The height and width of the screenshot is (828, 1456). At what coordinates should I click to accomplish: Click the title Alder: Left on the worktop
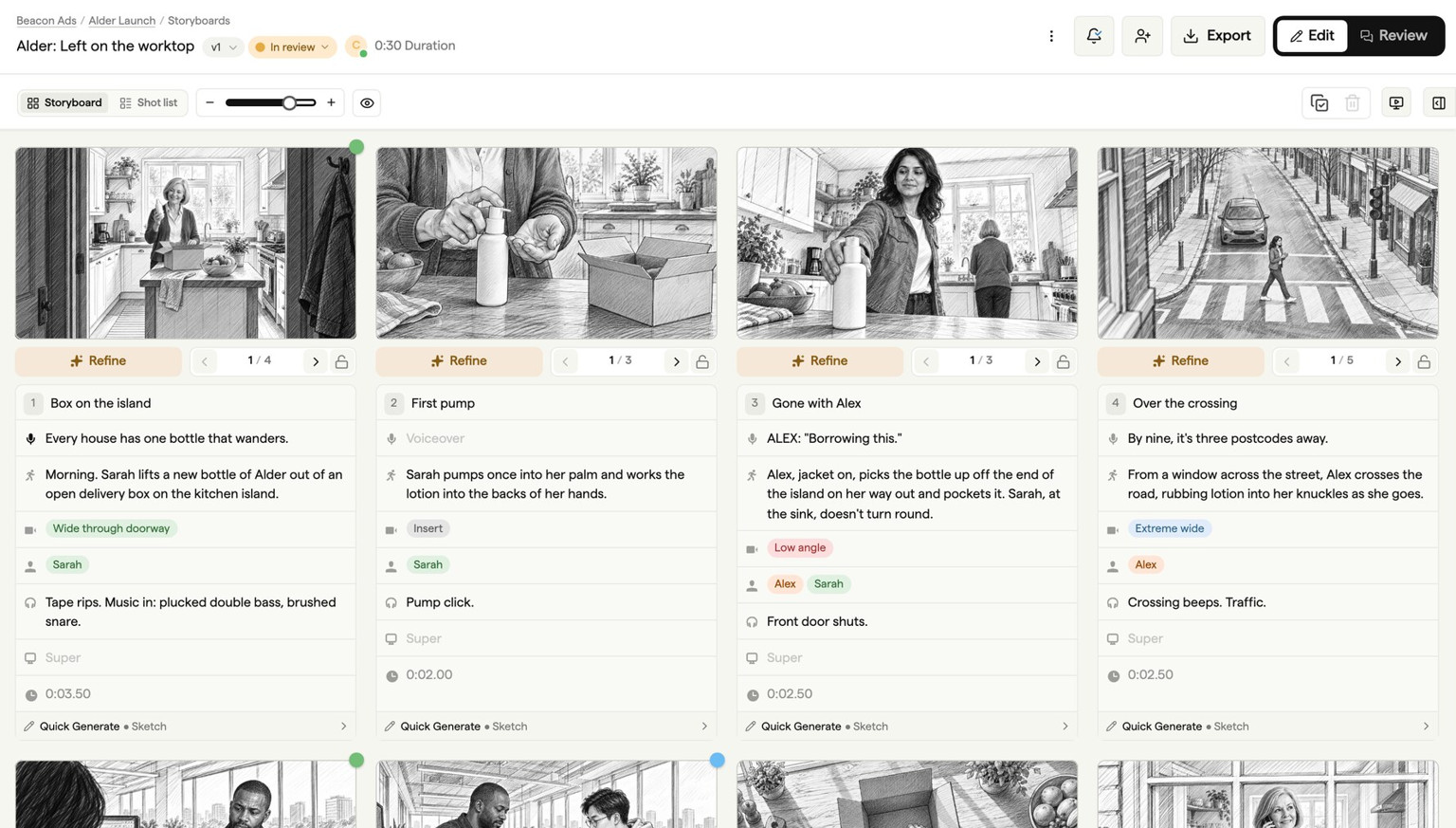105,46
